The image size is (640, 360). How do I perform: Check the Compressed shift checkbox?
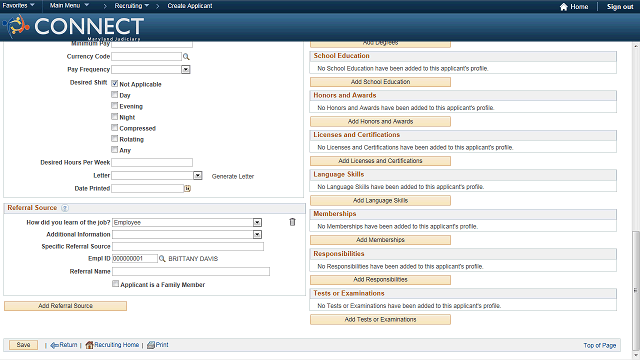point(115,128)
